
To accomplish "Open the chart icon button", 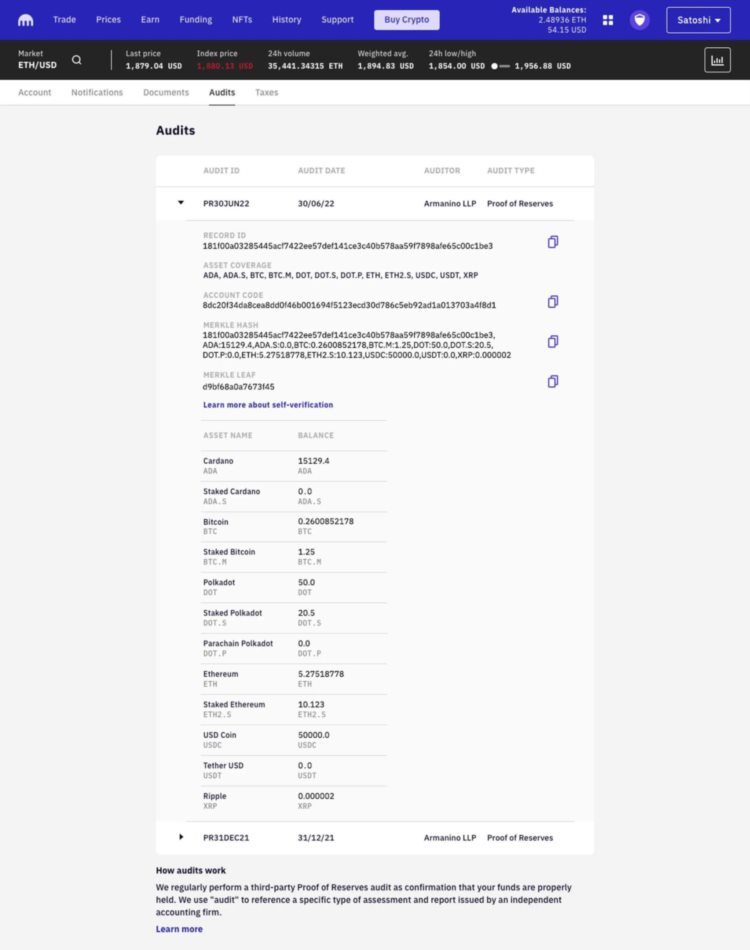I will click(717, 60).
